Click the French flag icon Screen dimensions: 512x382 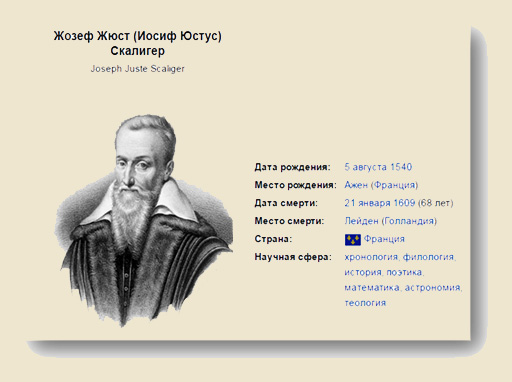point(353,239)
